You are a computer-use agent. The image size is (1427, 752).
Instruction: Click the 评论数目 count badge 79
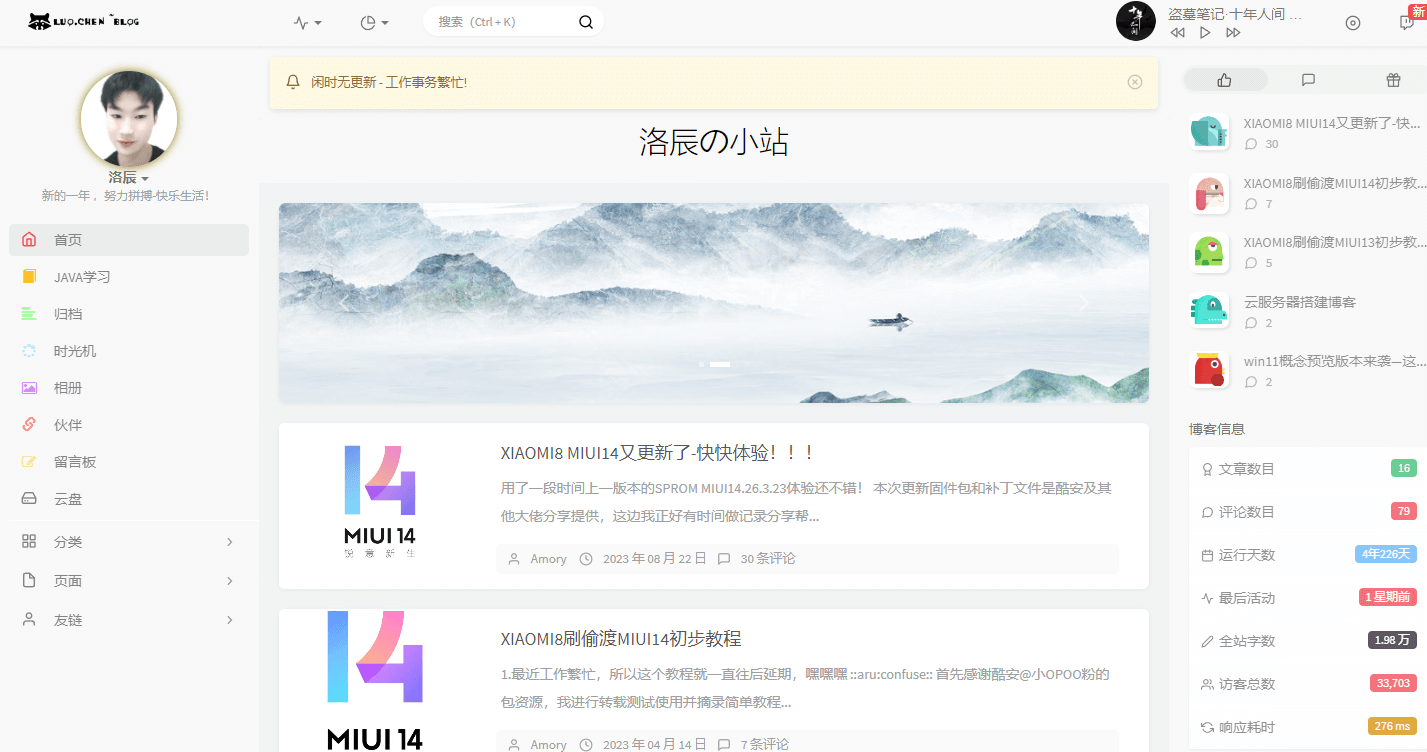point(1404,512)
